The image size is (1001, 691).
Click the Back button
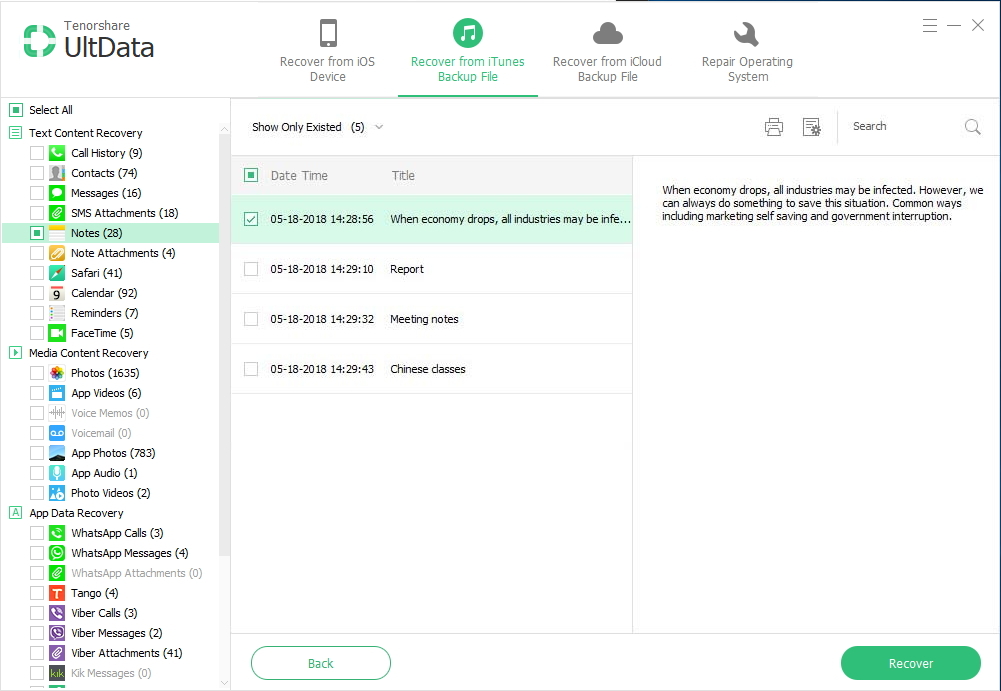(x=320, y=663)
